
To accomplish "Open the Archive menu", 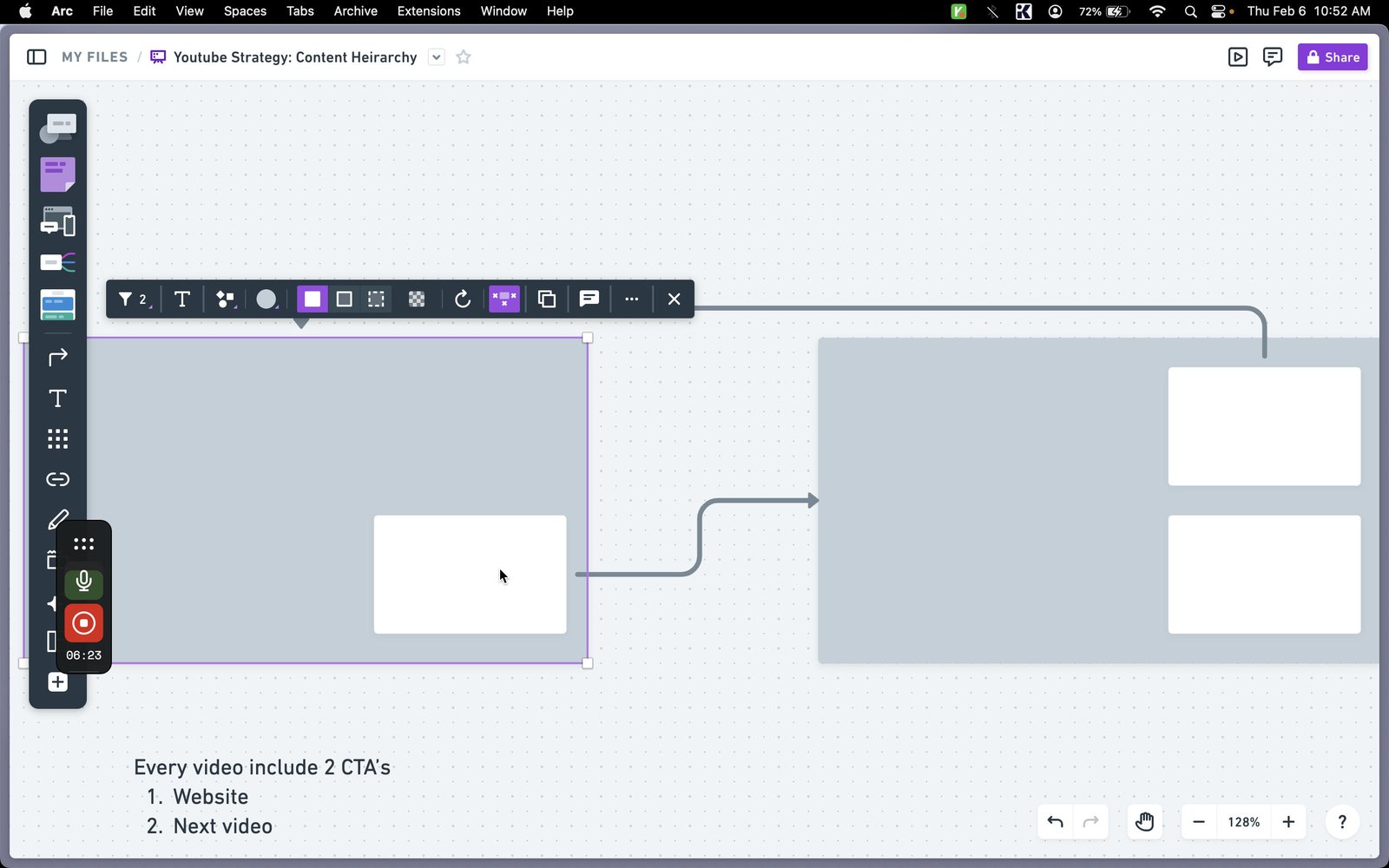I will tap(356, 11).
